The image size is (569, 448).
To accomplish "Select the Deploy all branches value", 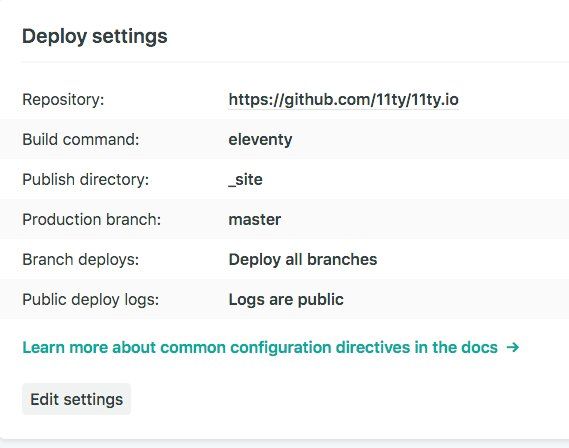I will tap(303, 259).
